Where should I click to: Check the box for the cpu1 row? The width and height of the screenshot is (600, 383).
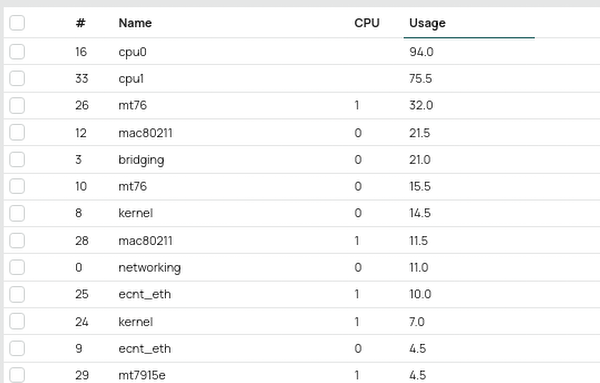(17, 78)
